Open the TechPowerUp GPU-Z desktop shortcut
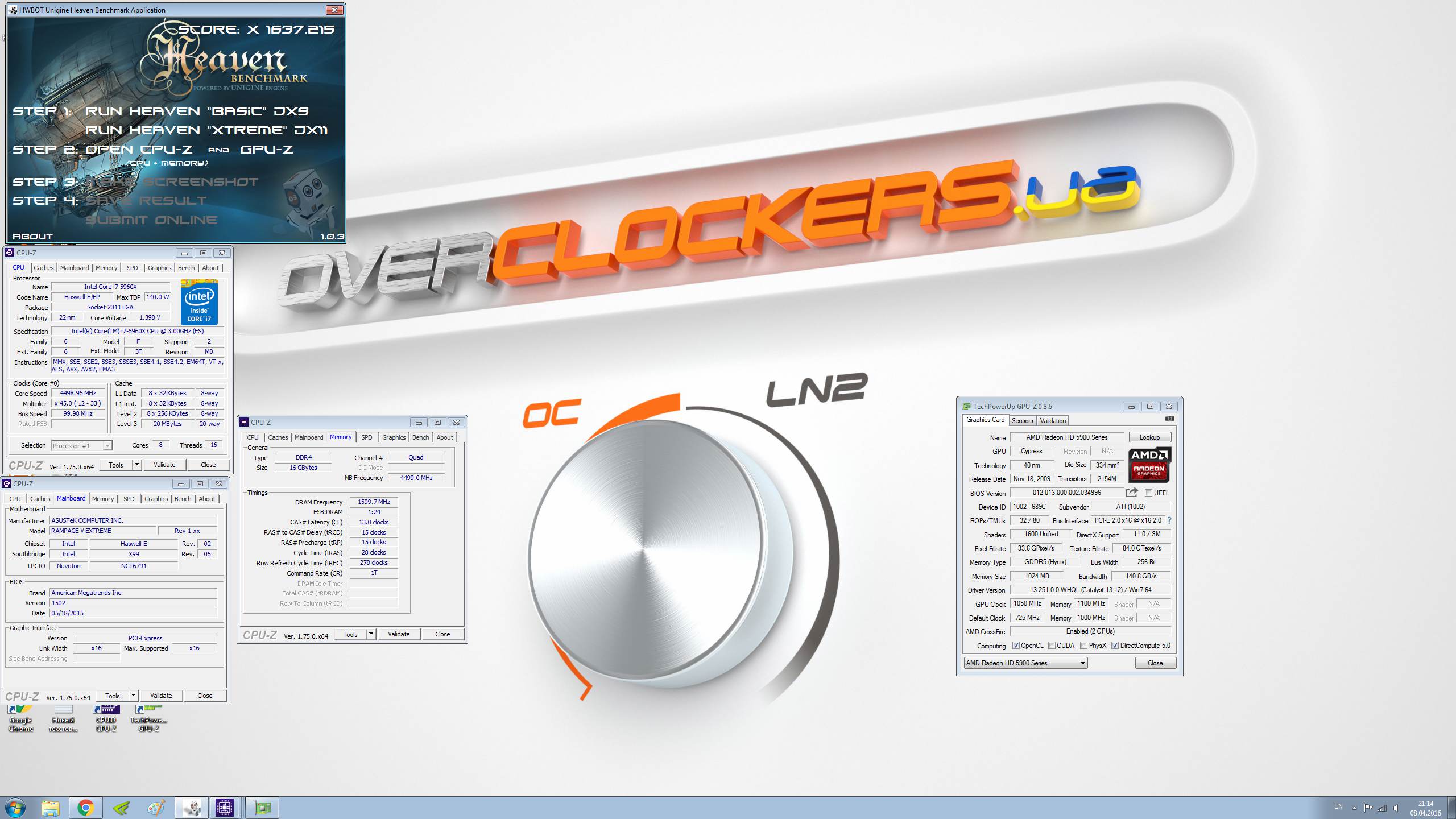This screenshot has width=1456, height=819. [x=148, y=718]
